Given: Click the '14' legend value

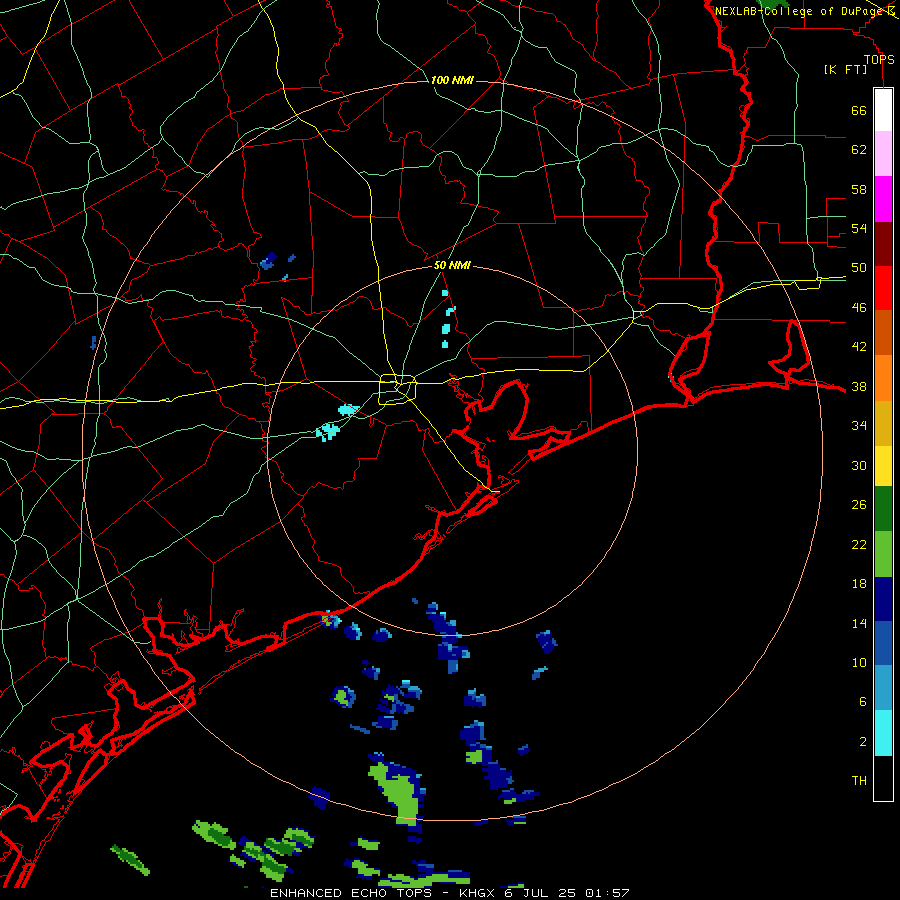Looking at the screenshot, I should tap(859, 623).
